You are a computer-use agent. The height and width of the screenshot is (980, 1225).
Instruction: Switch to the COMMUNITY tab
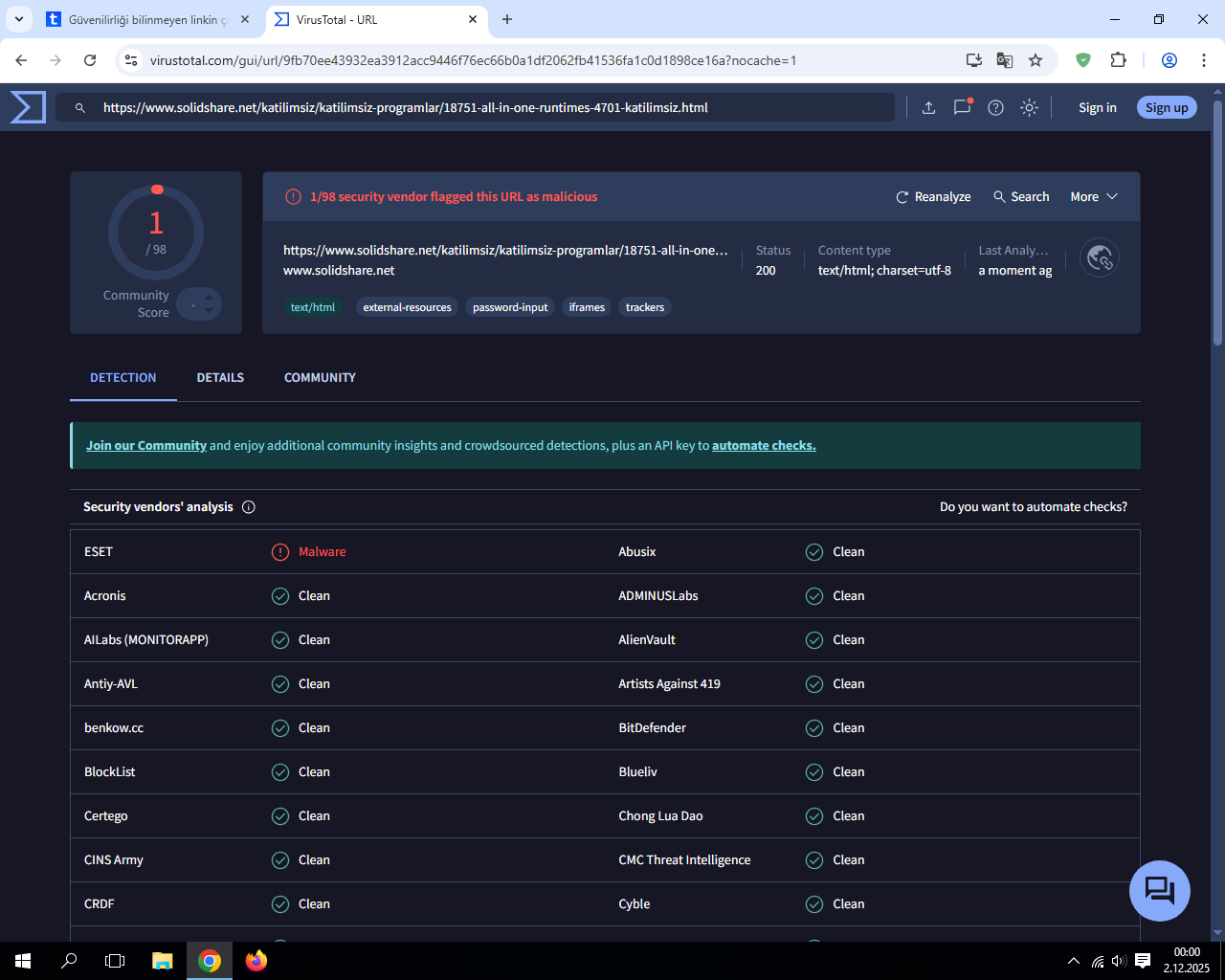320,378
